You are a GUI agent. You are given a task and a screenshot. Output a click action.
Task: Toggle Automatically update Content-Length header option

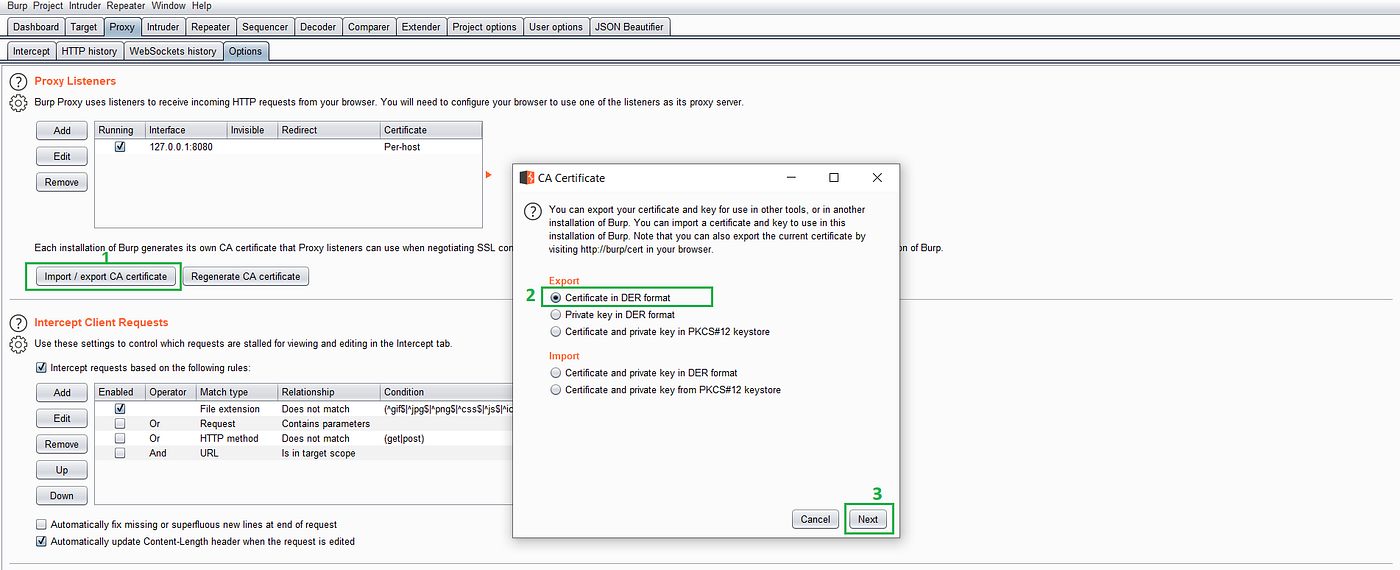pyautogui.click(x=41, y=541)
